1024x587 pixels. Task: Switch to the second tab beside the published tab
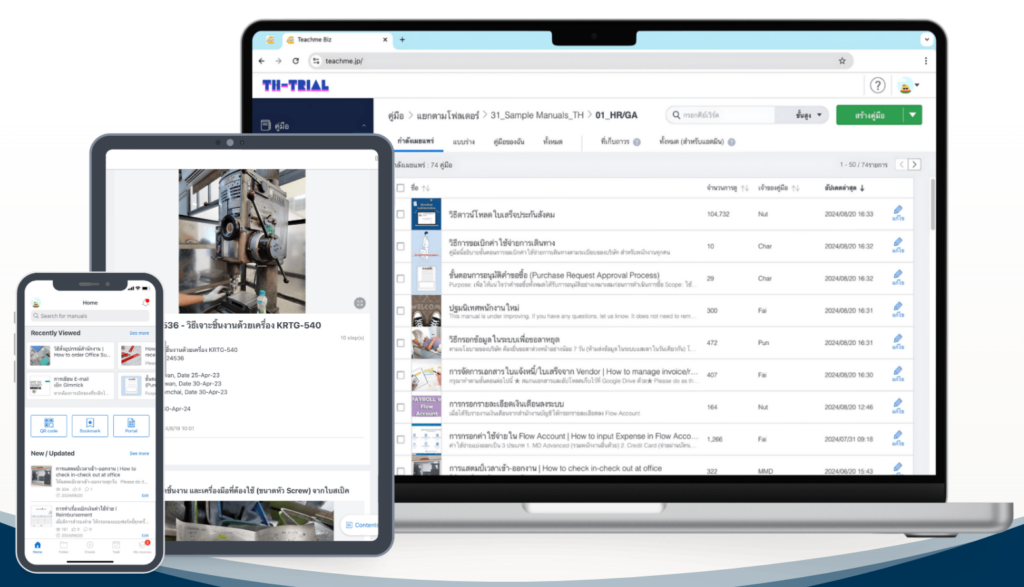point(464,142)
